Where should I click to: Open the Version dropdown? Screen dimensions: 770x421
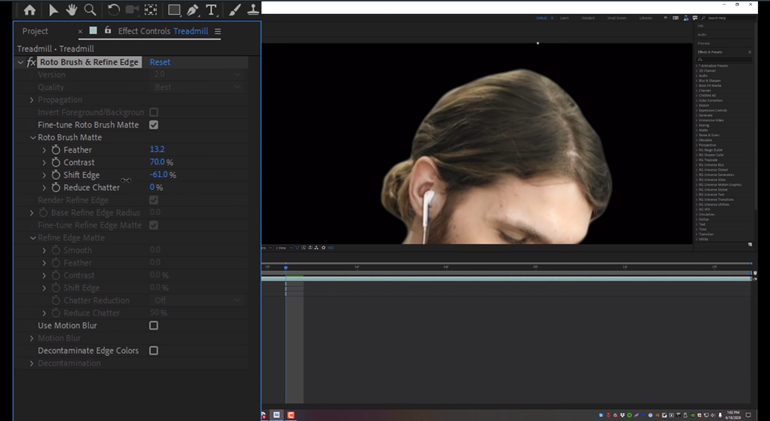coord(196,75)
